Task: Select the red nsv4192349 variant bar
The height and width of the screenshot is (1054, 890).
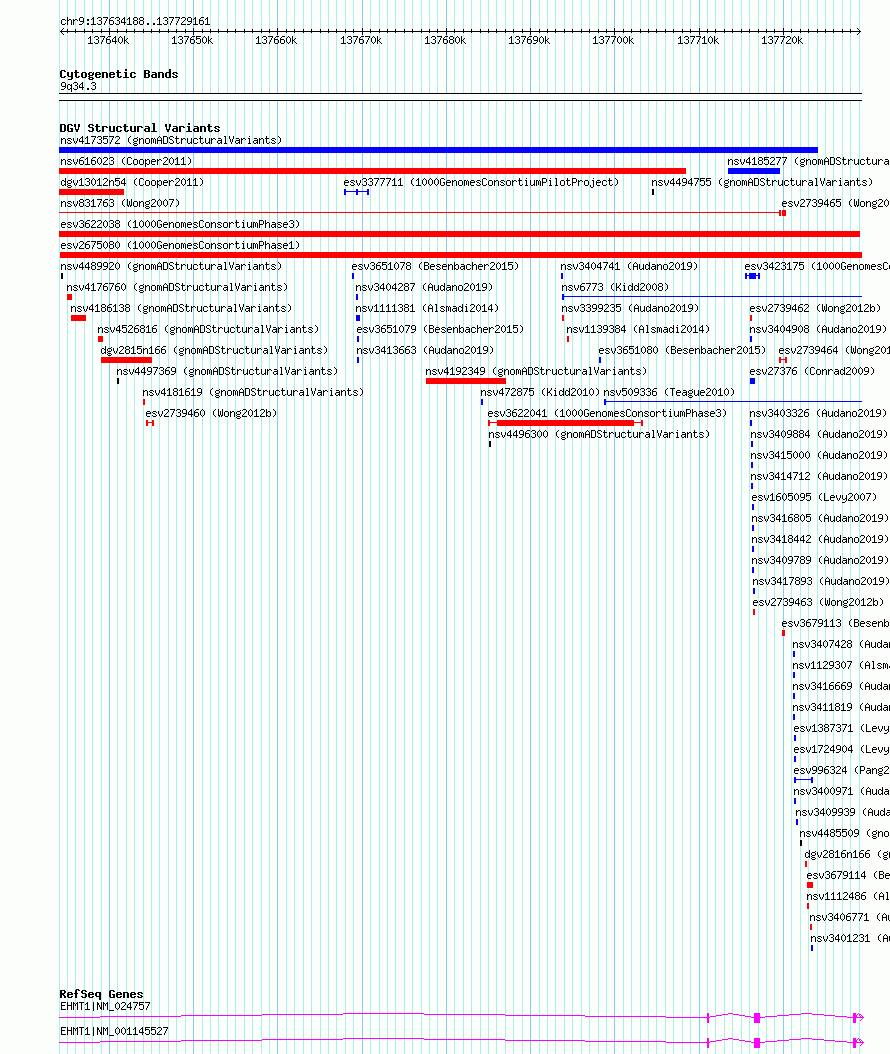Action: click(x=465, y=381)
